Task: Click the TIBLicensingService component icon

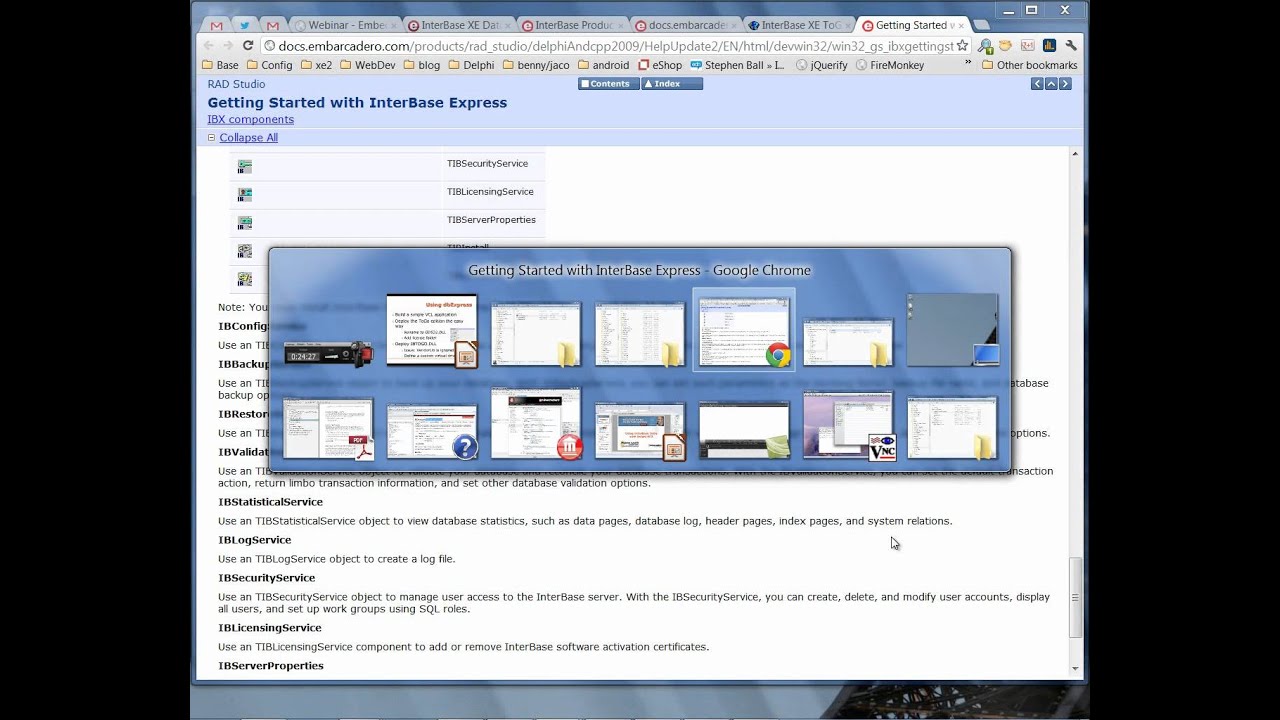Action: (244, 195)
